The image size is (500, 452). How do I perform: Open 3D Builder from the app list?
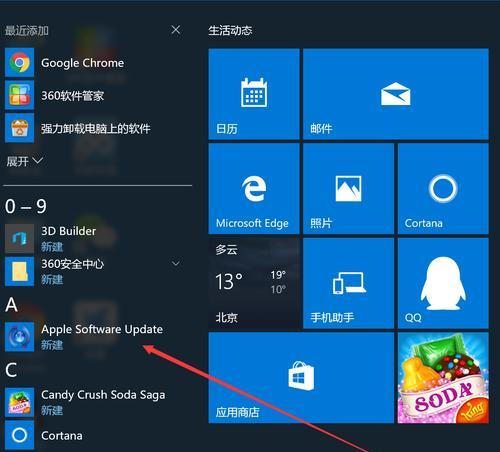(97, 238)
